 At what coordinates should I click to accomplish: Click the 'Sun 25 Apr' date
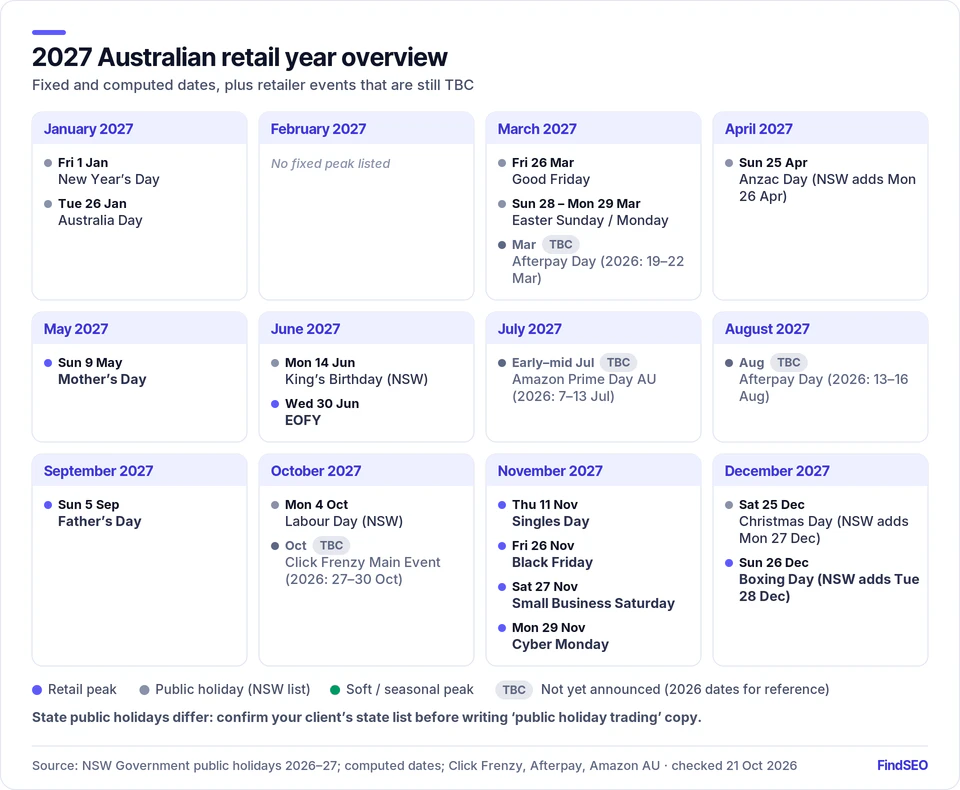pyautogui.click(x=773, y=163)
